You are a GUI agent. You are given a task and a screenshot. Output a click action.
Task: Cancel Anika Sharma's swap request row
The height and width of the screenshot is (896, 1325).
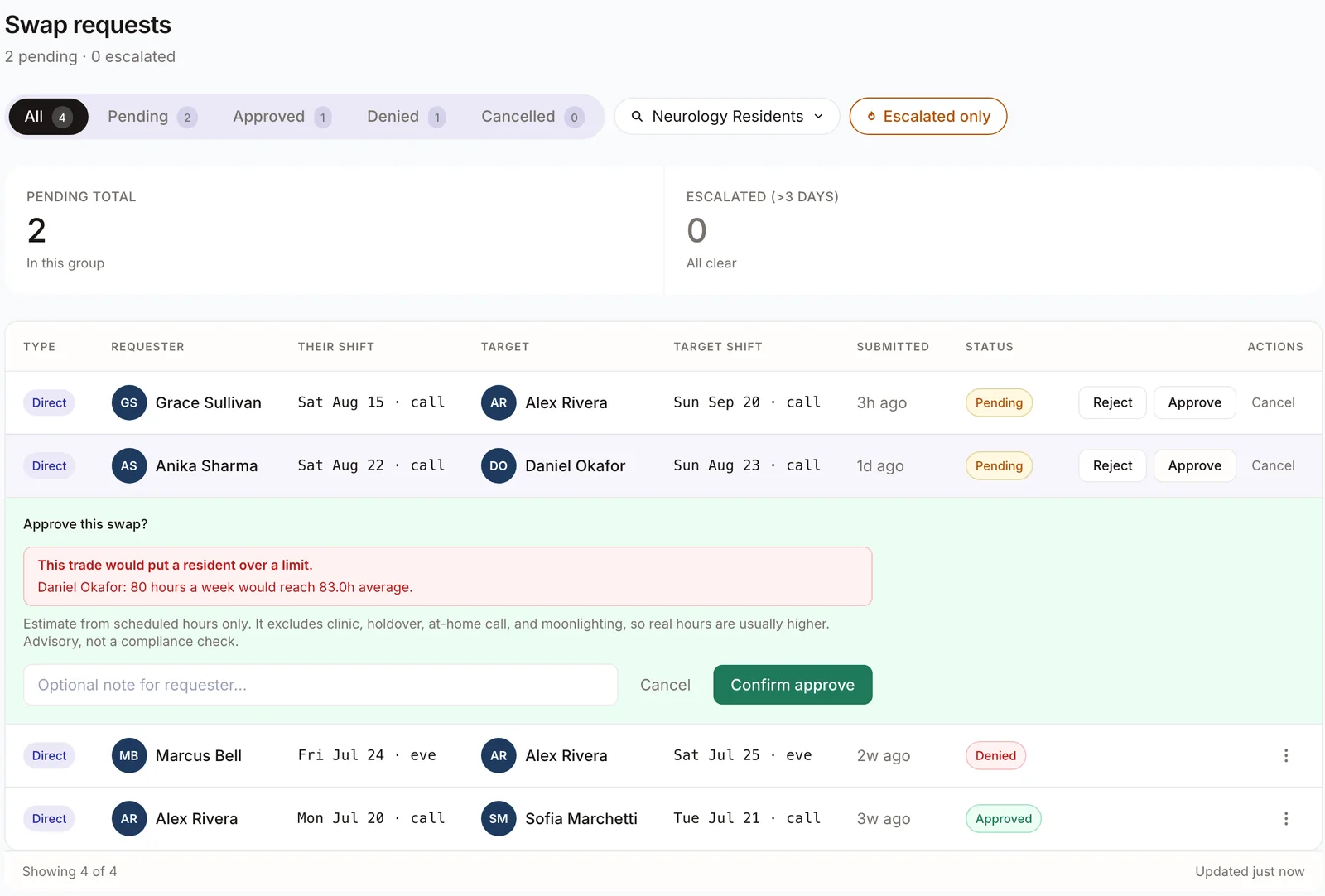[x=1273, y=465]
